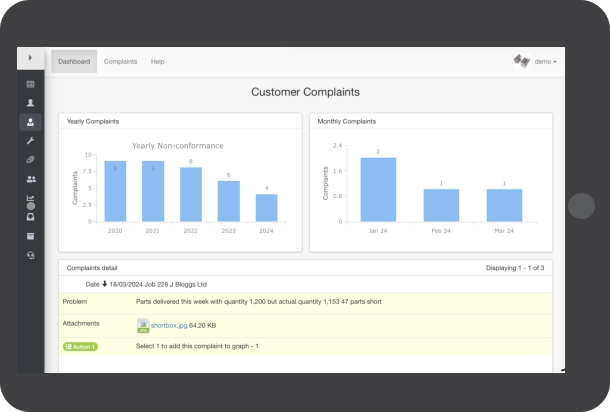Open the Complaints menu item

pyautogui.click(x=120, y=62)
